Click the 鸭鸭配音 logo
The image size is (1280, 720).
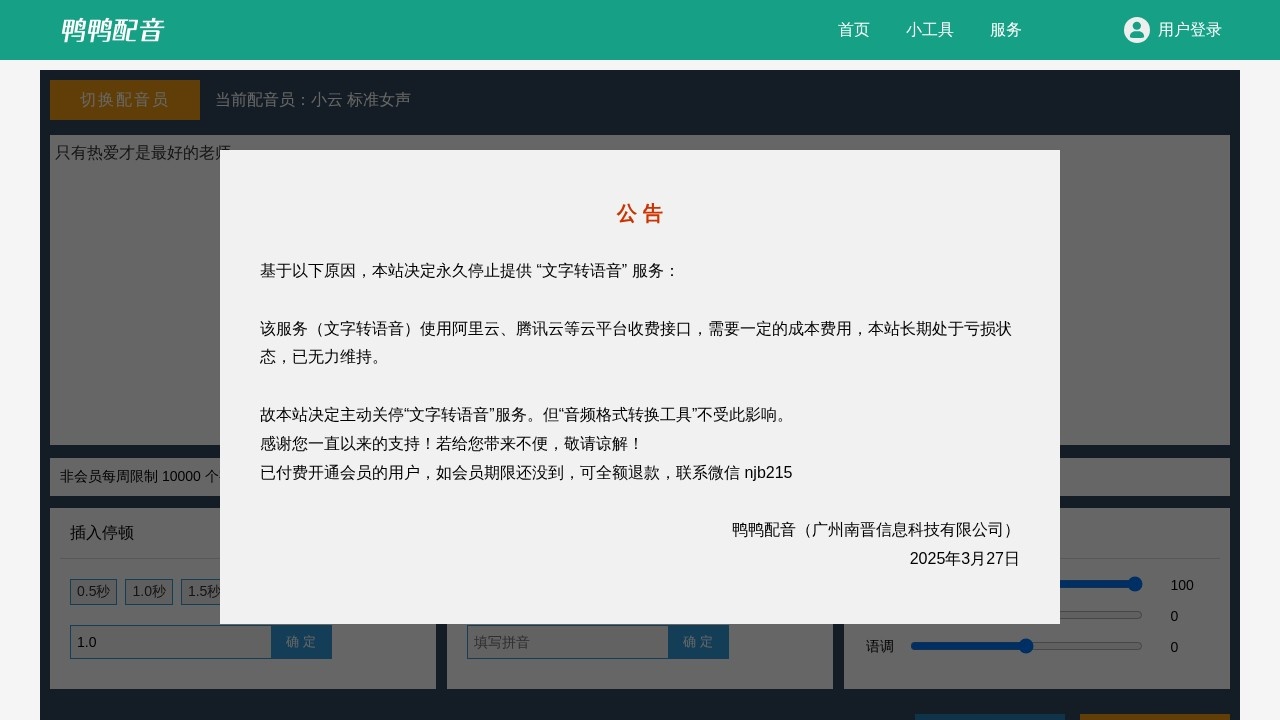pyautogui.click(x=112, y=30)
